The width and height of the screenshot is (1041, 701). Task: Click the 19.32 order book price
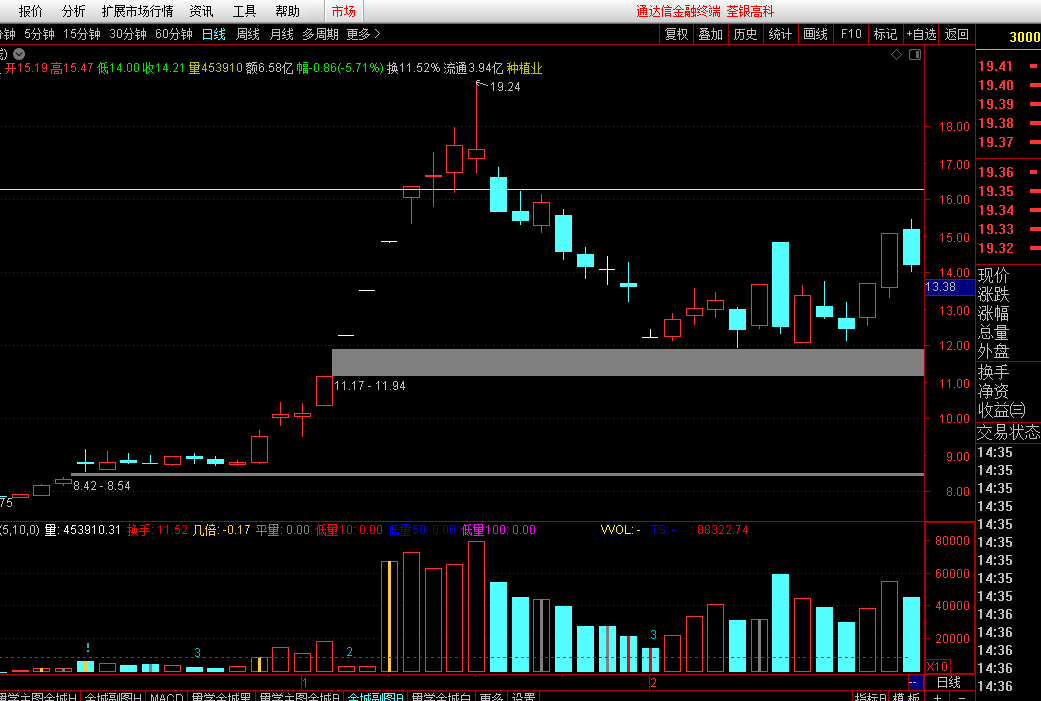pyautogui.click(x=995, y=248)
